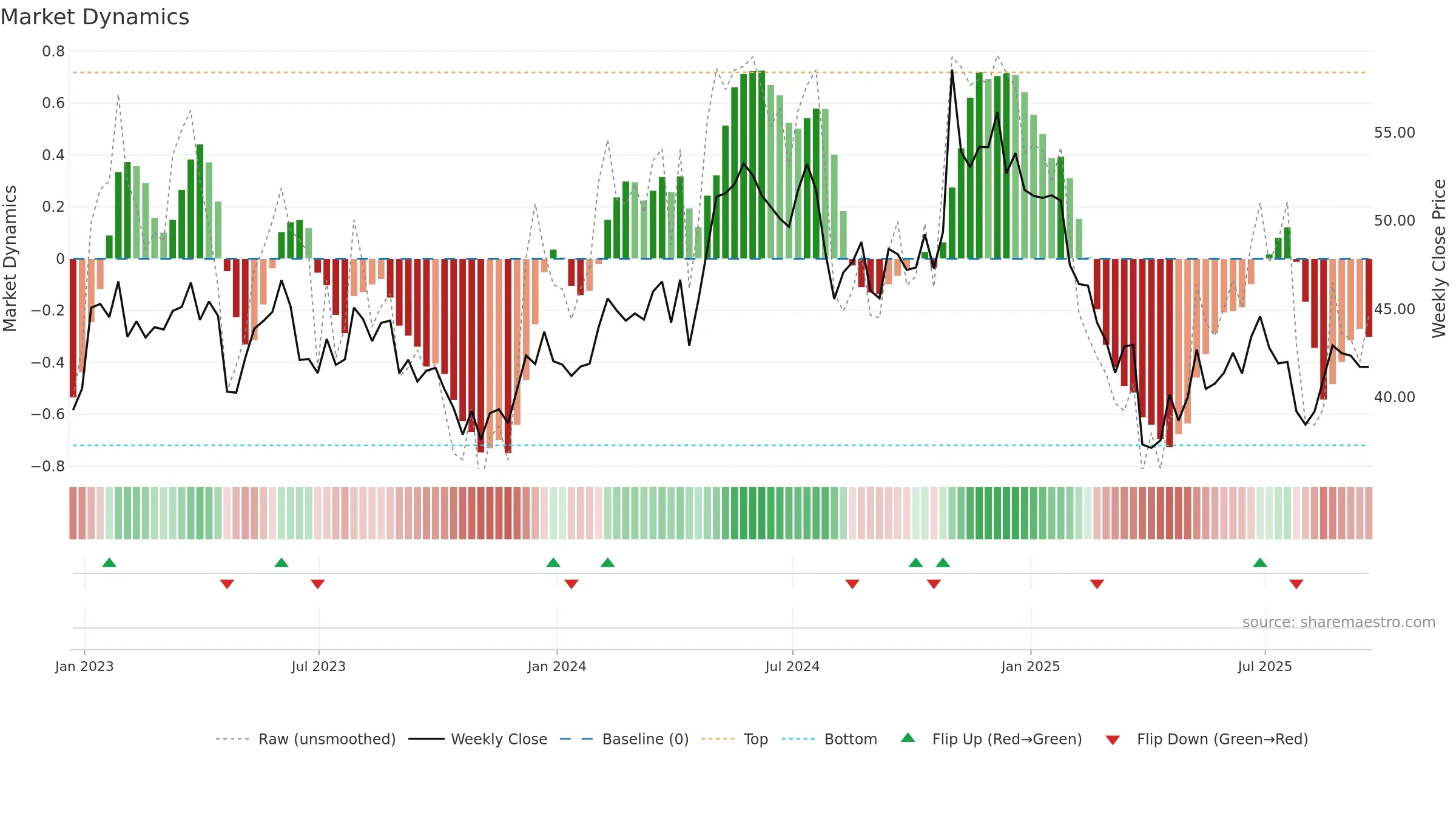The image size is (1456, 819).
Task: Toggle the Bottom legend entry
Action: [x=829, y=739]
